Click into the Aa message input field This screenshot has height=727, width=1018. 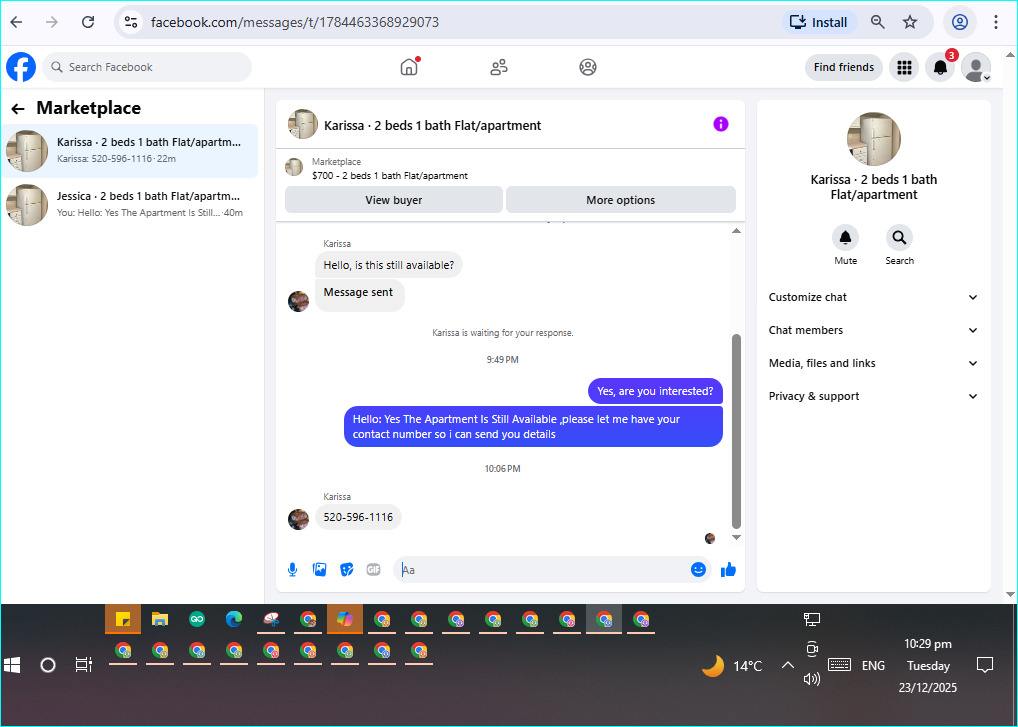click(x=542, y=570)
